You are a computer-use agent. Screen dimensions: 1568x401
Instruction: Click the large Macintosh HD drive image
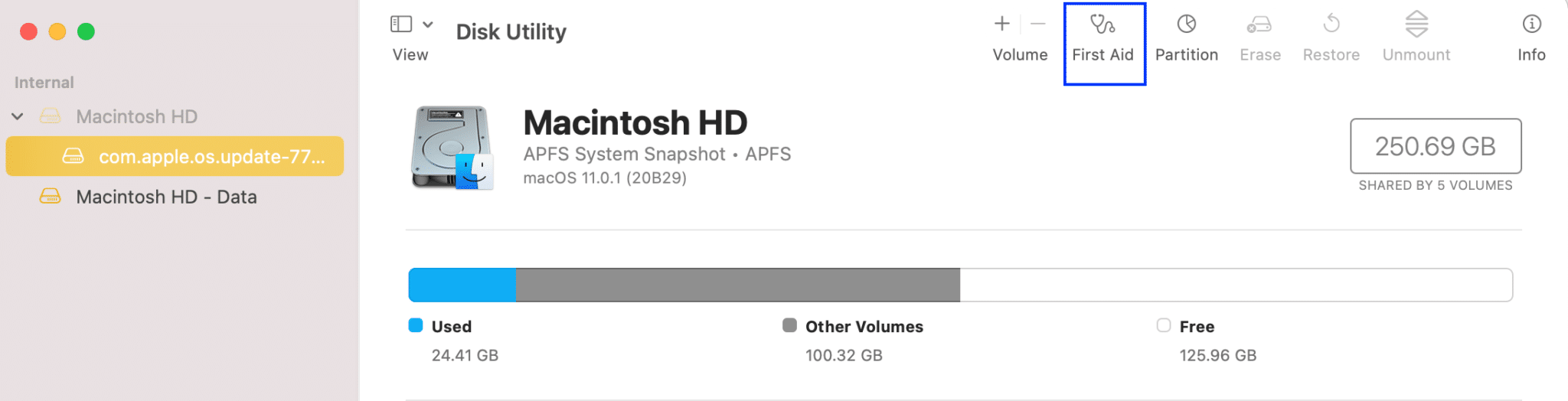click(x=452, y=148)
